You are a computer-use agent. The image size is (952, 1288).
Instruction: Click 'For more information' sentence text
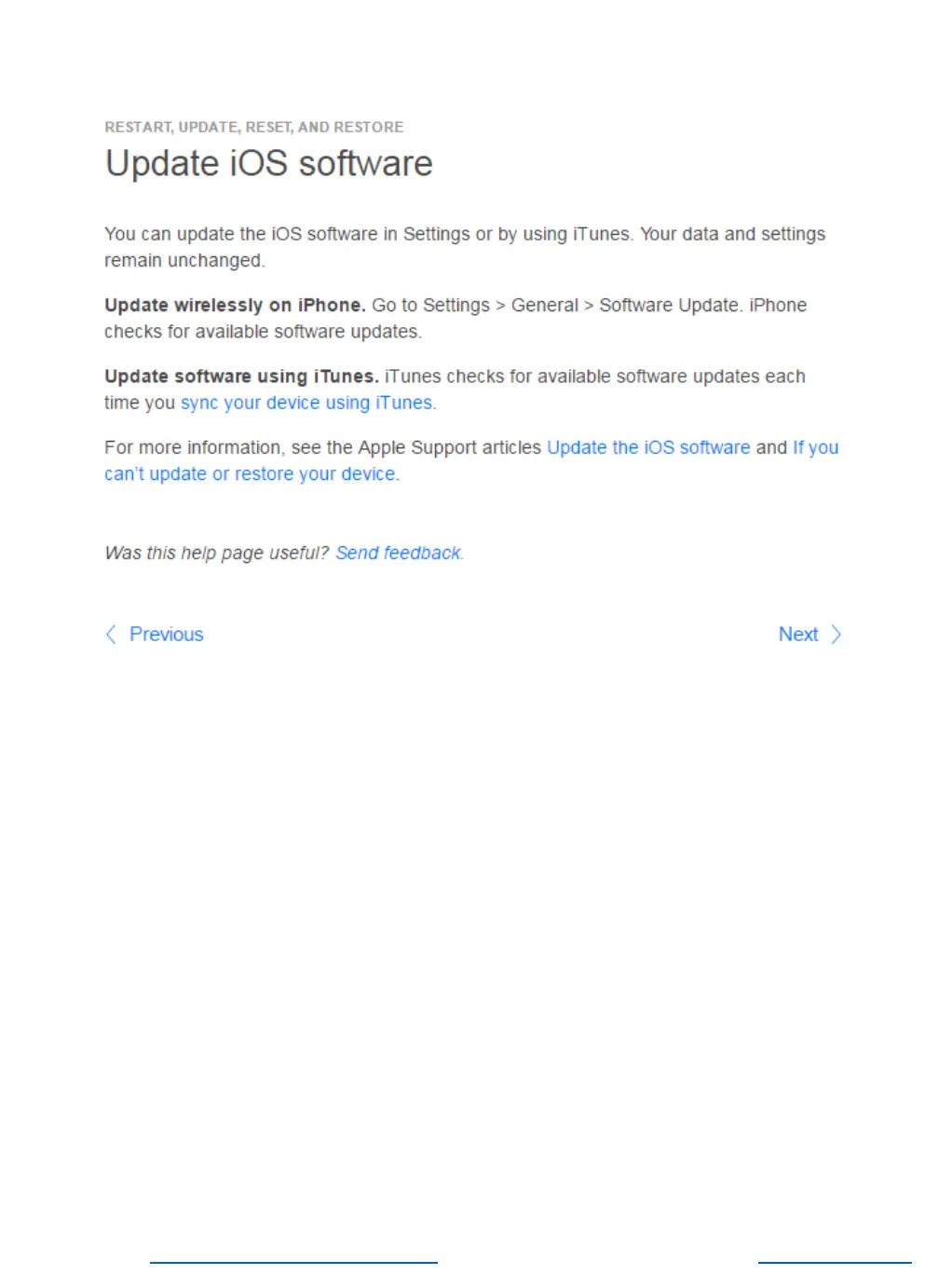(x=322, y=447)
